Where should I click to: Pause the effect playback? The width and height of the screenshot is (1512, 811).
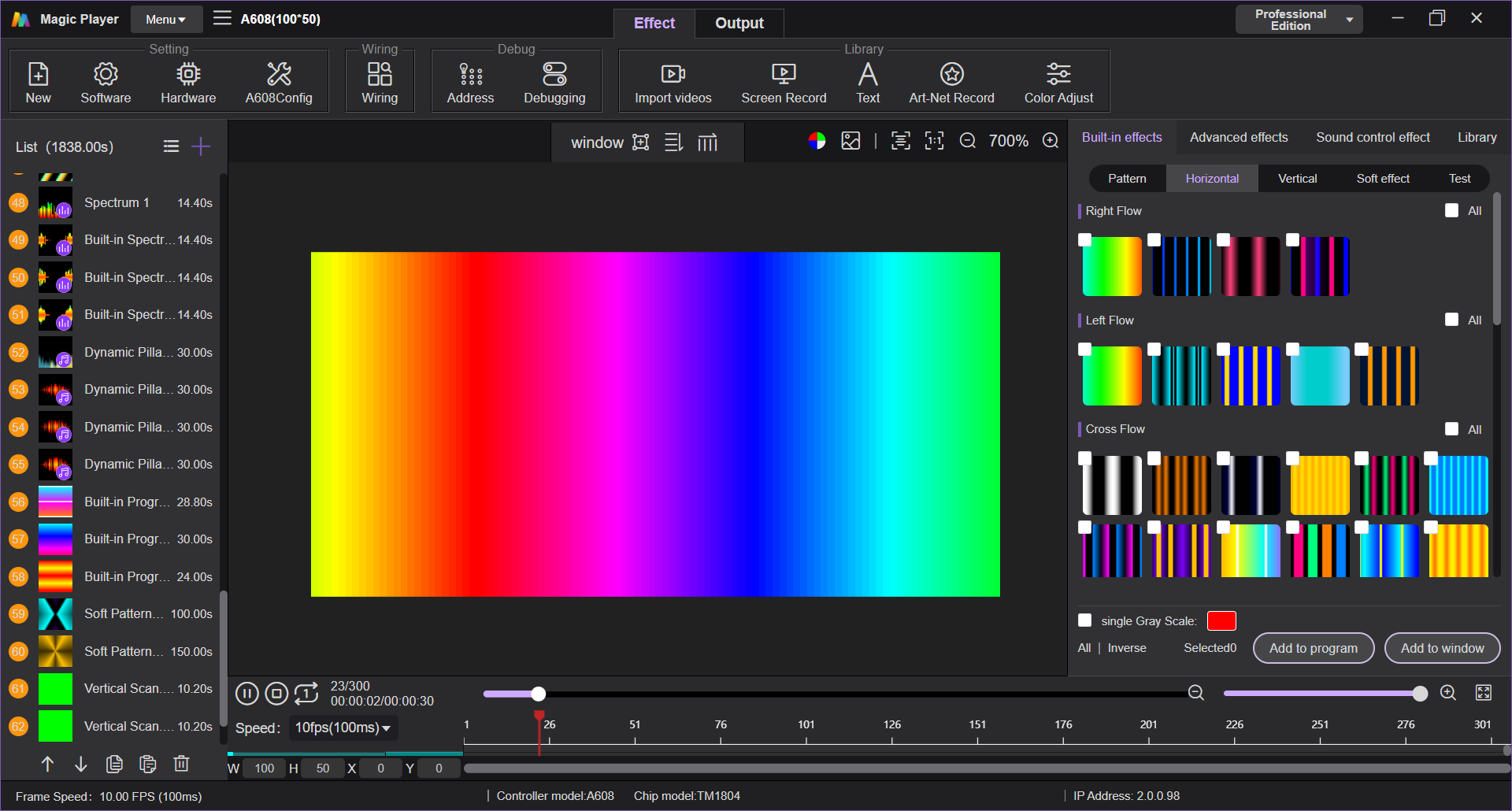[x=247, y=694]
